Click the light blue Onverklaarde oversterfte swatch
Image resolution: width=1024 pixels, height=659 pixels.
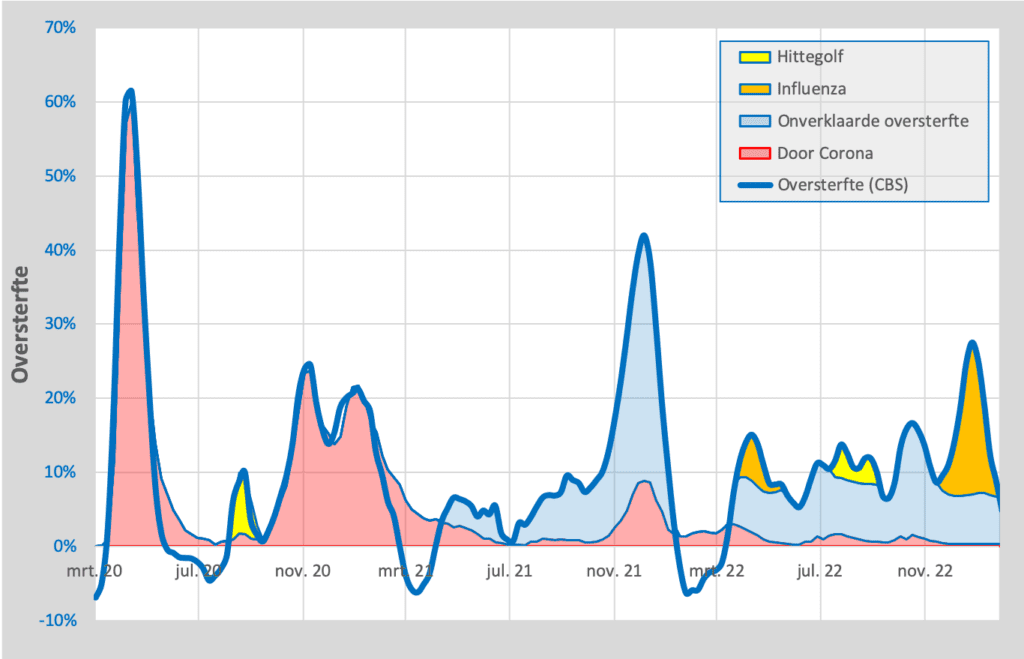pyautogui.click(x=754, y=121)
